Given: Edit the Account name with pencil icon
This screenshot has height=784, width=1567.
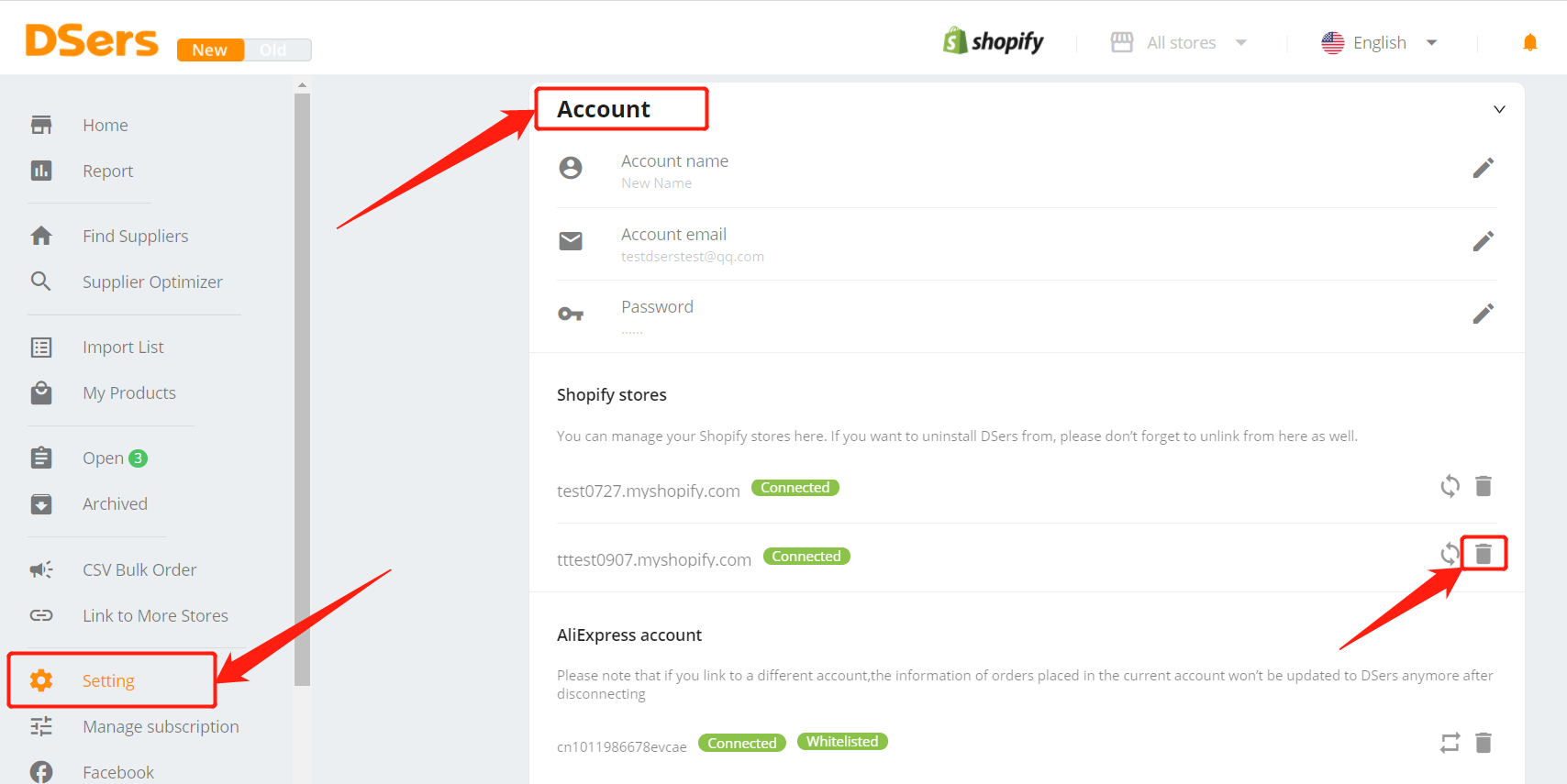Looking at the screenshot, I should [1484, 168].
